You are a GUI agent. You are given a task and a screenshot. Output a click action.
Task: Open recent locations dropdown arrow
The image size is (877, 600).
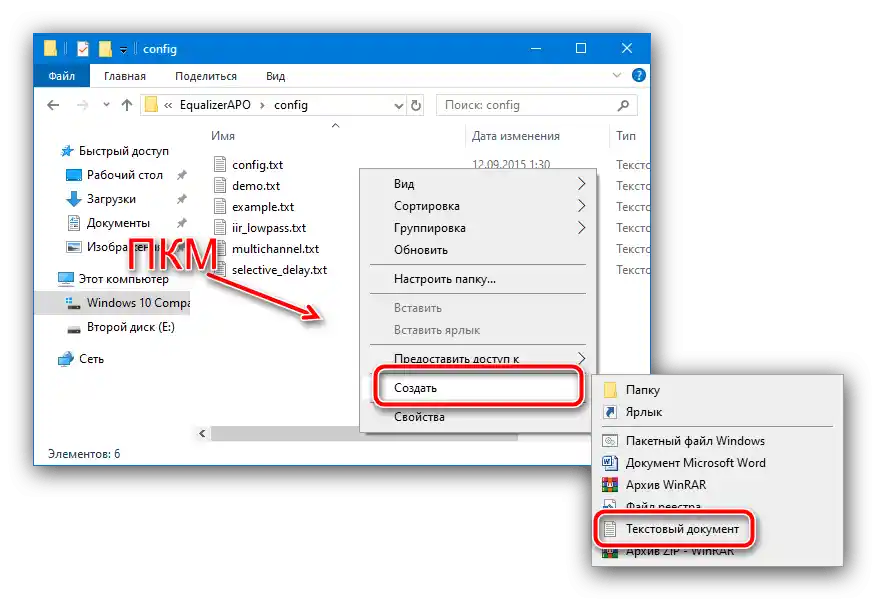[106, 105]
